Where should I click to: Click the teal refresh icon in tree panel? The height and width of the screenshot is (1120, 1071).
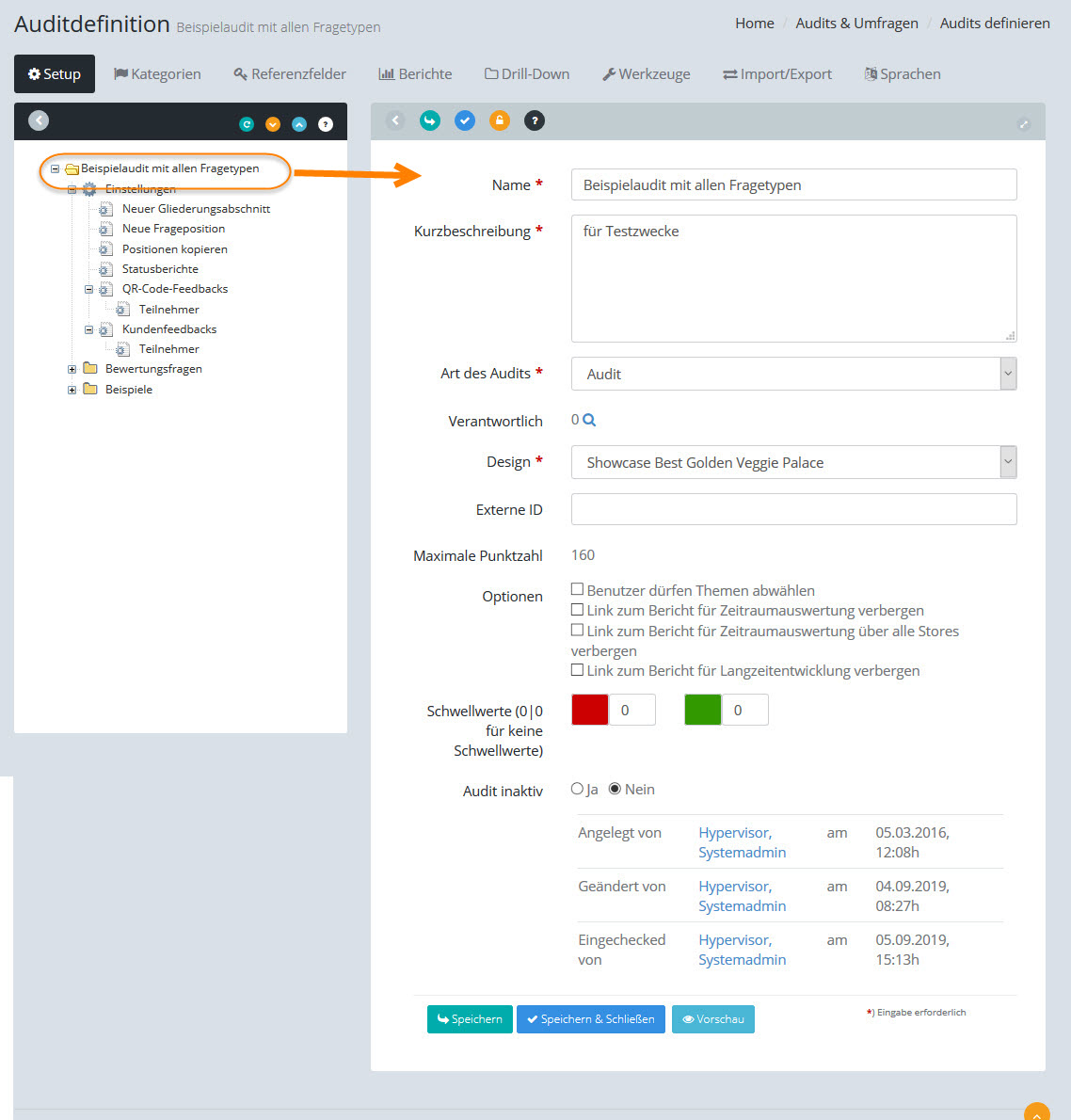pos(247,124)
